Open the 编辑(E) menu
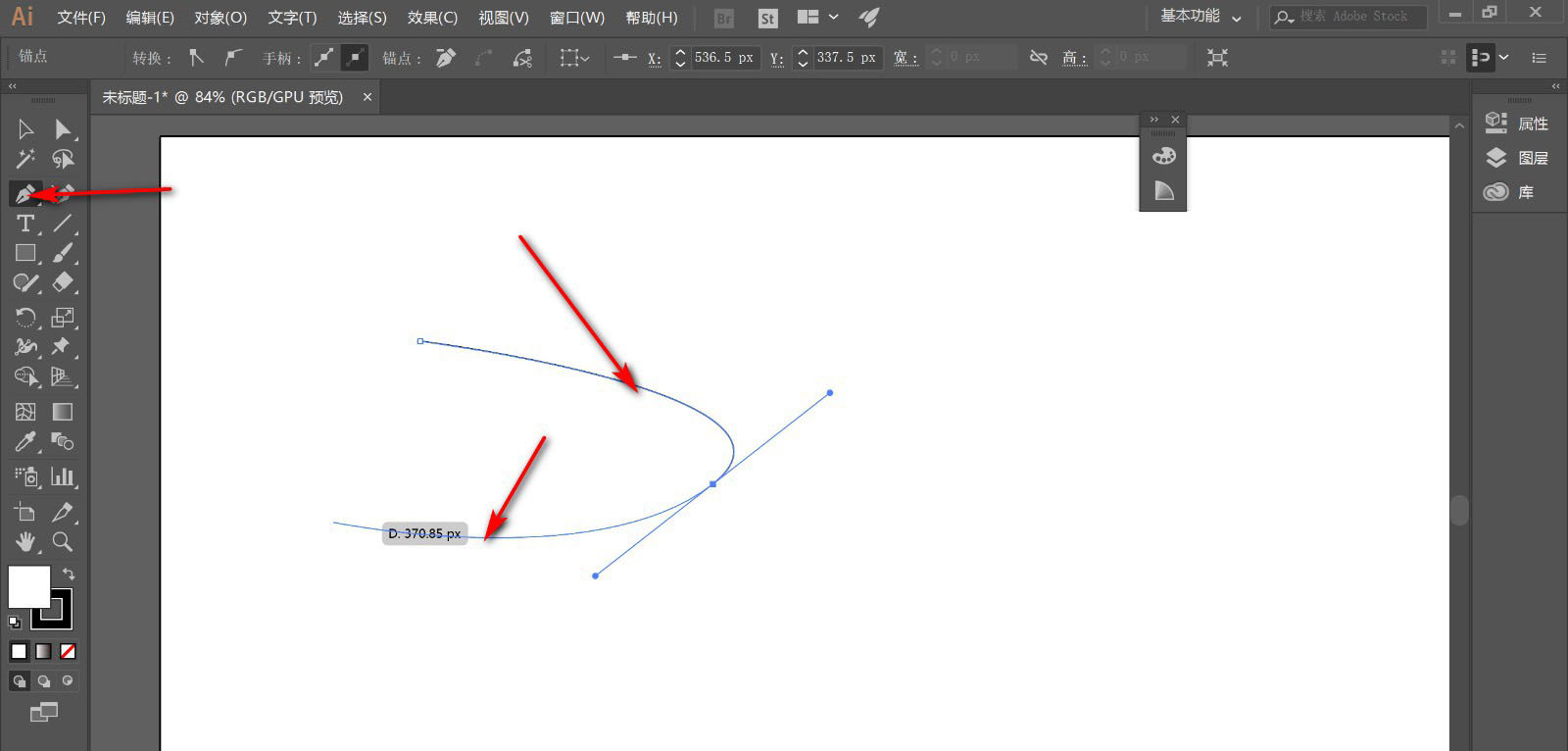Viewport: 1568px width, 751px height. pyautogui.click(x=150, y=18)
